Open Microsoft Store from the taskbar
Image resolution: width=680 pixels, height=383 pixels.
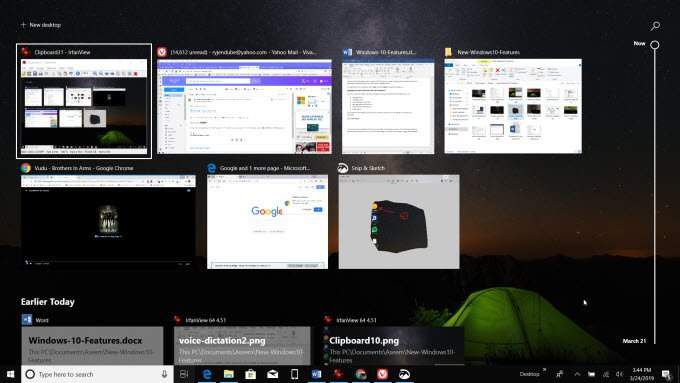click(x=250, y=374)
